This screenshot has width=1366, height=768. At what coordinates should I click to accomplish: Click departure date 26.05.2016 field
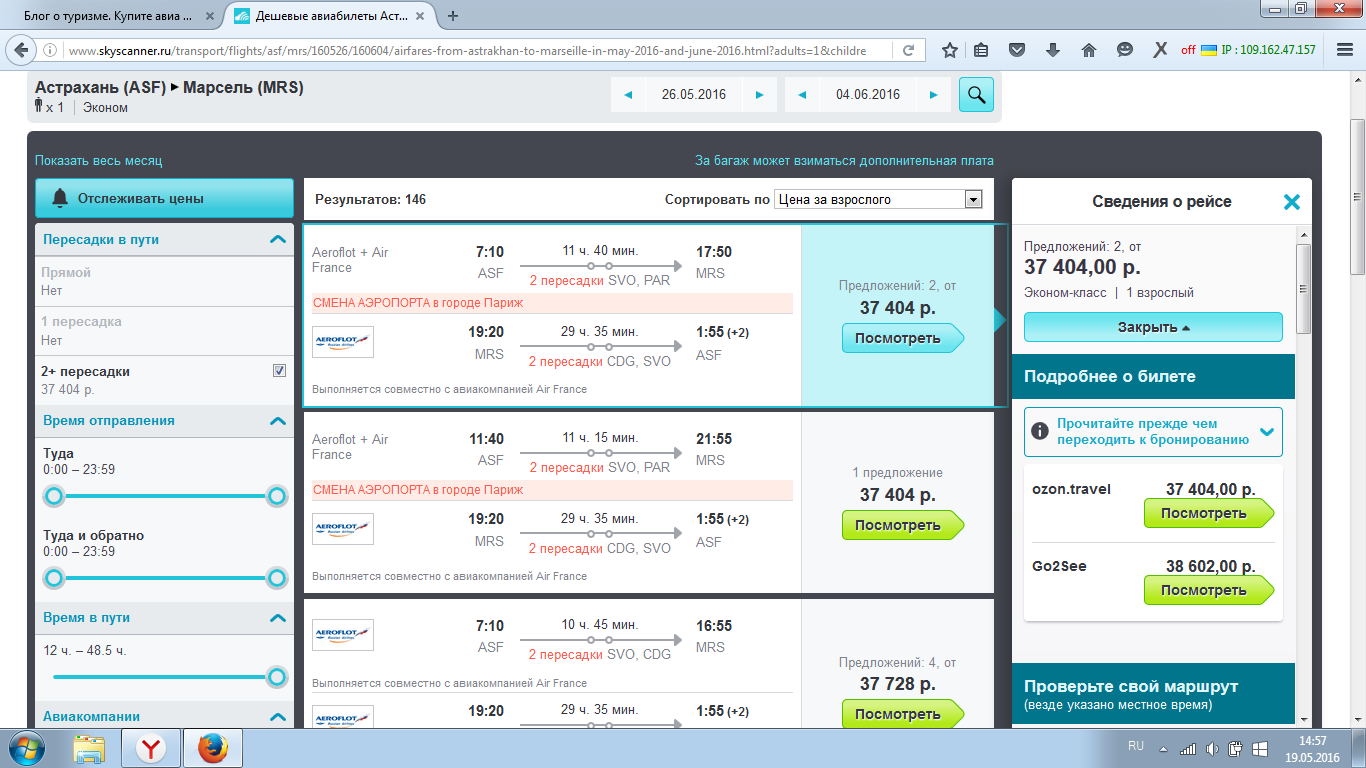[694, 95]
